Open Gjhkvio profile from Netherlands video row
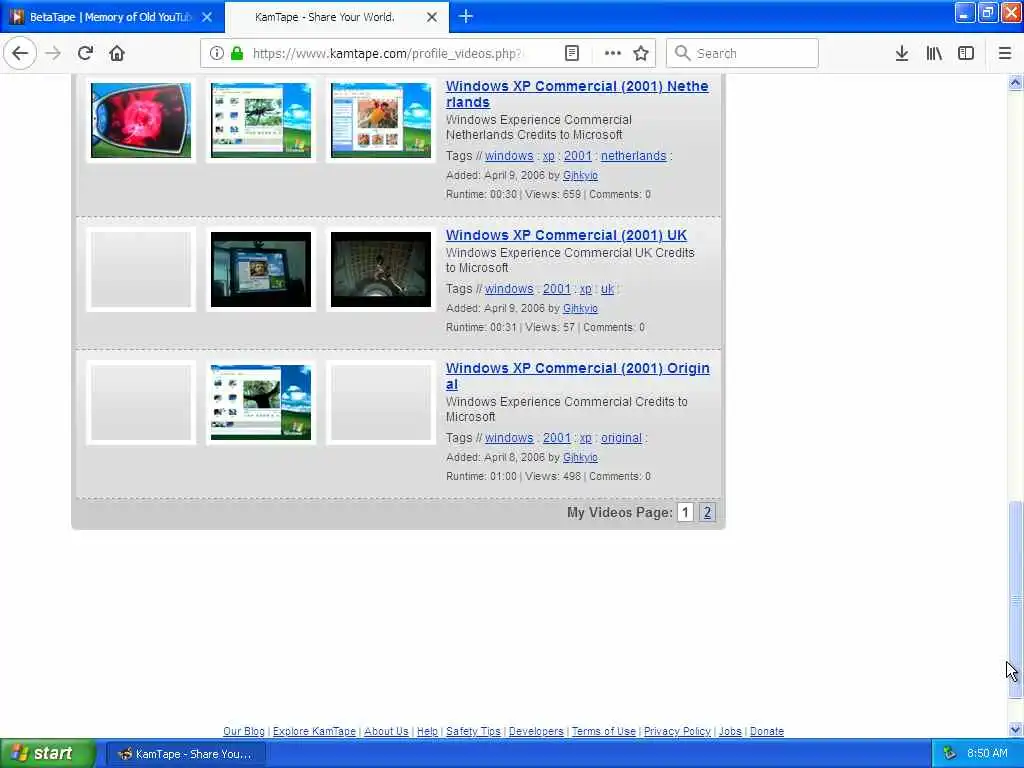Image resolution: width=1024 pixels, height=768 pixels. coord(580,175)
